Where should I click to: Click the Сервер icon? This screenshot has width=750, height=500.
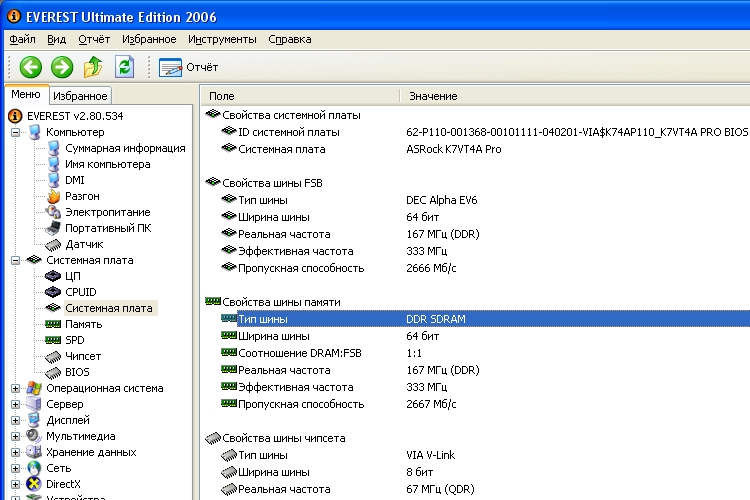click(34, 404)
